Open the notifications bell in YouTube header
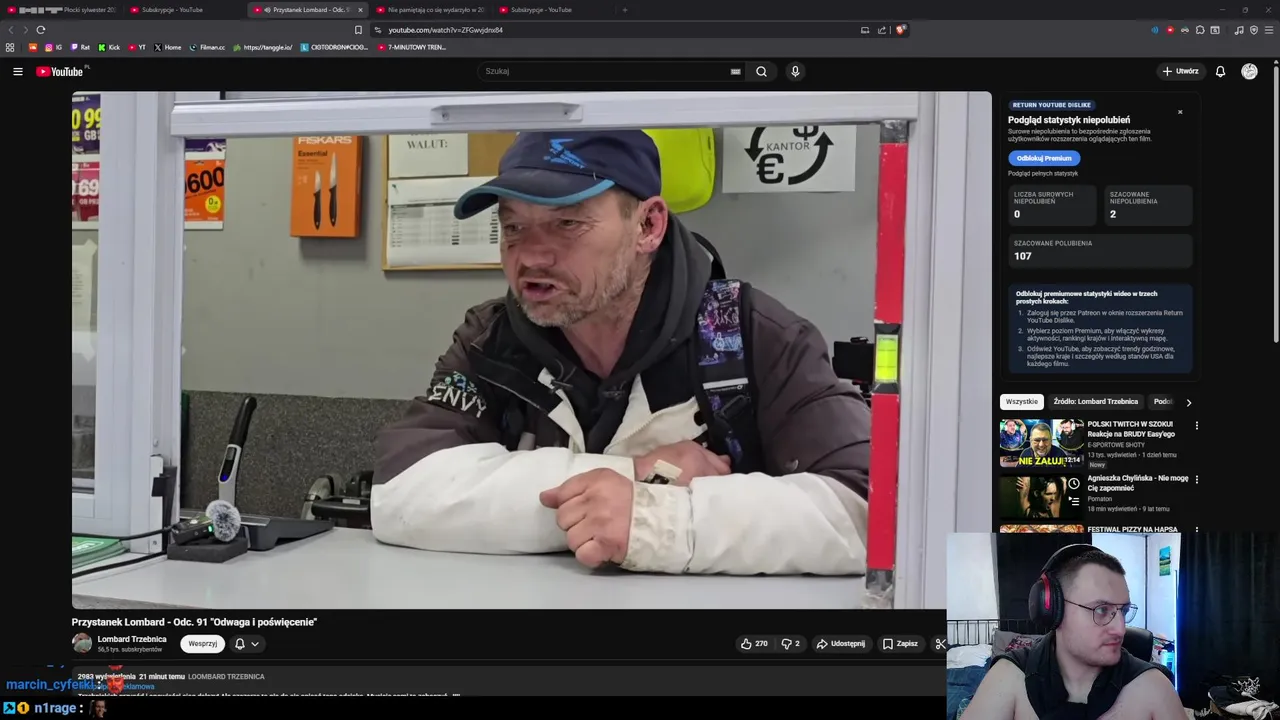 click(1220, 71)
